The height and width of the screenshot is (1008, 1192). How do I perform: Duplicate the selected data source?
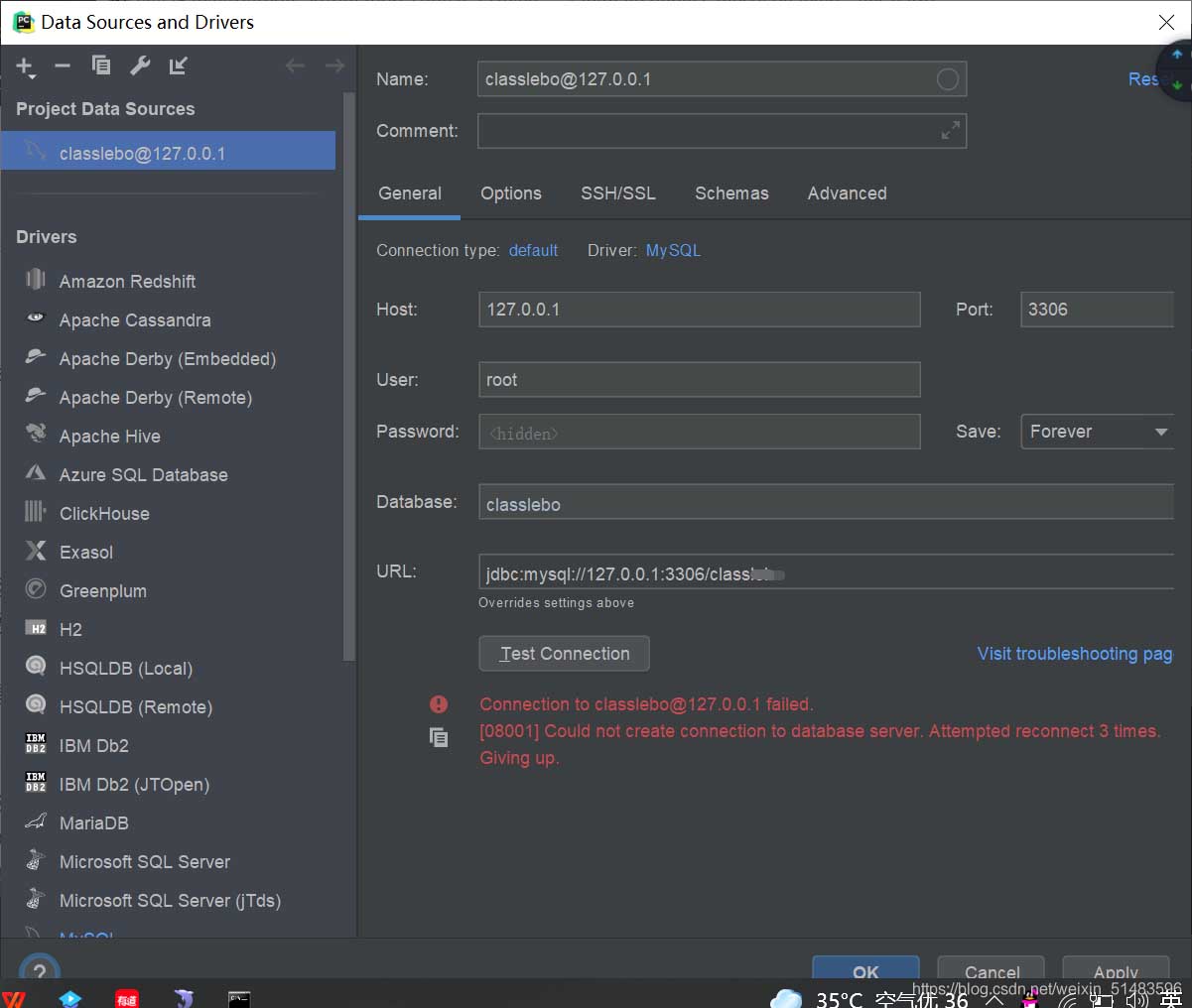click(101, 65)
